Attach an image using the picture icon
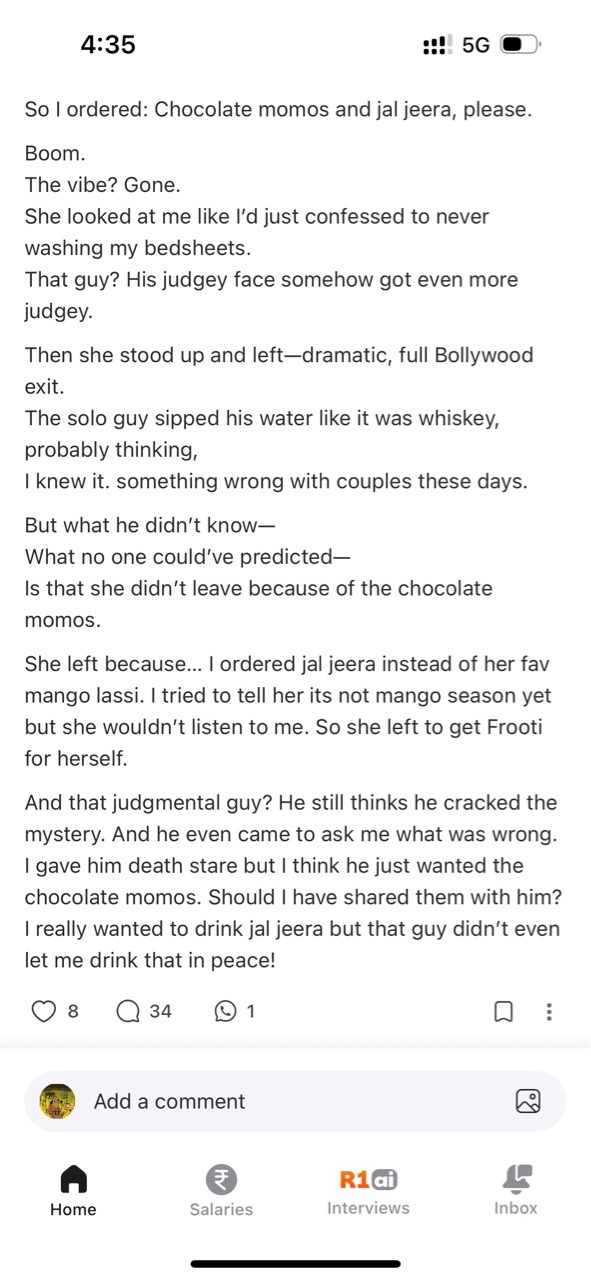 point(528,1101)
